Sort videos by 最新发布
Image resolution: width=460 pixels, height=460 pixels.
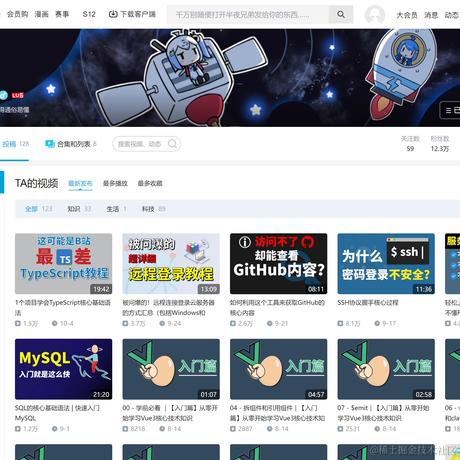tap(80, 183)
